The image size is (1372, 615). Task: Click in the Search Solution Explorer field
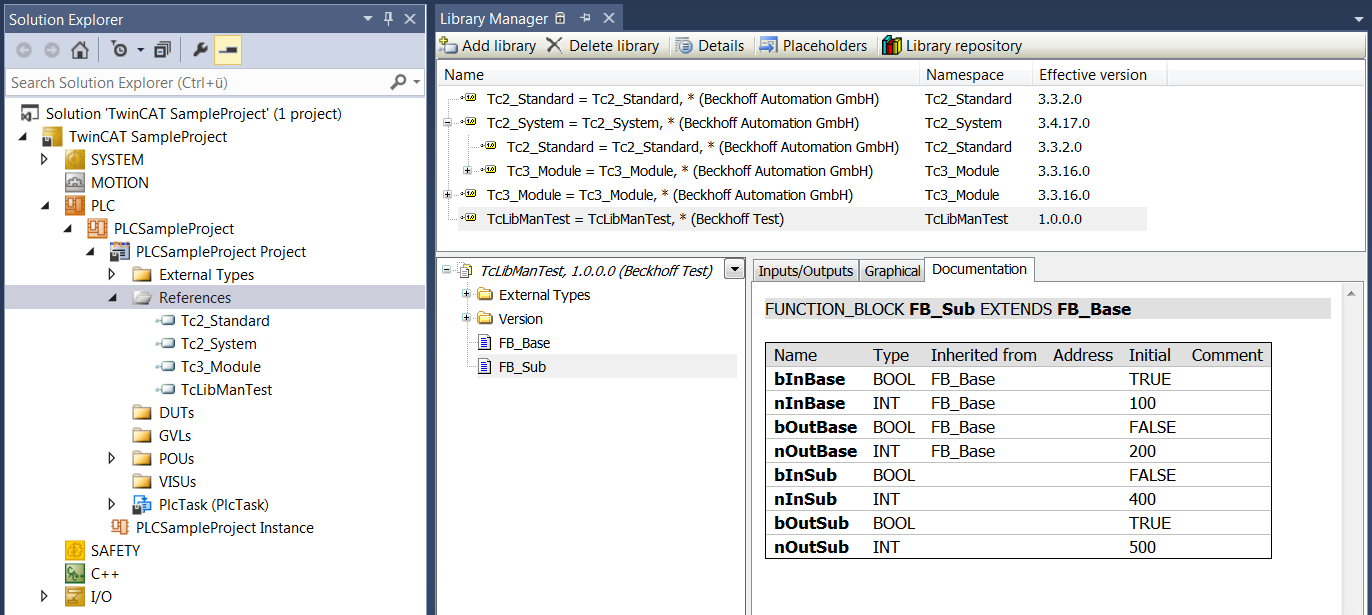coord(198,82)
